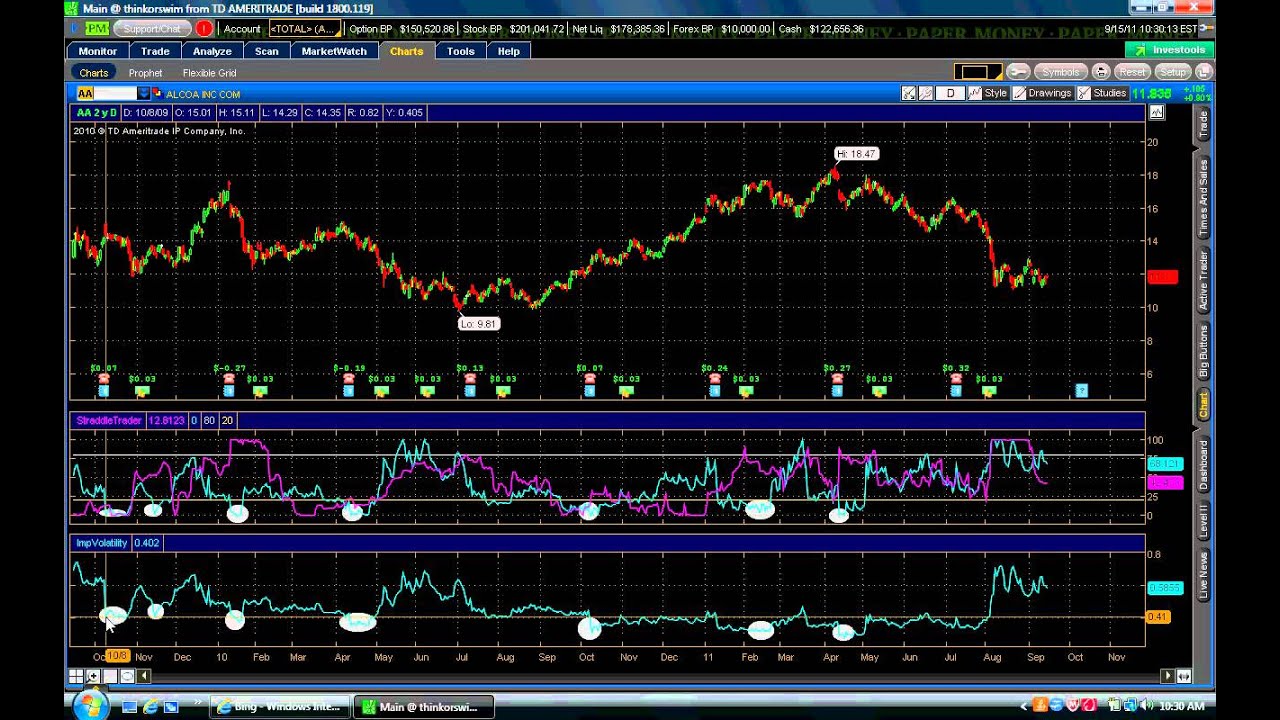Click the red alert exclamation icon
1280x720 pixels.
point(204,29)
